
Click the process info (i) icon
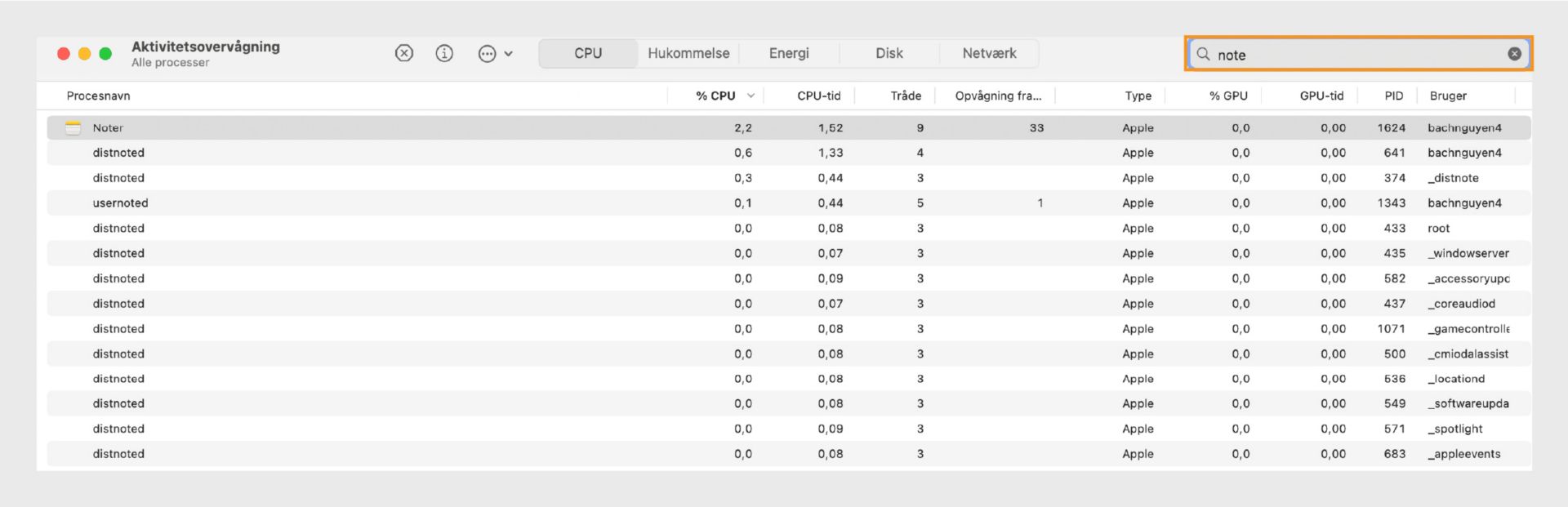(x=444, y=53)
